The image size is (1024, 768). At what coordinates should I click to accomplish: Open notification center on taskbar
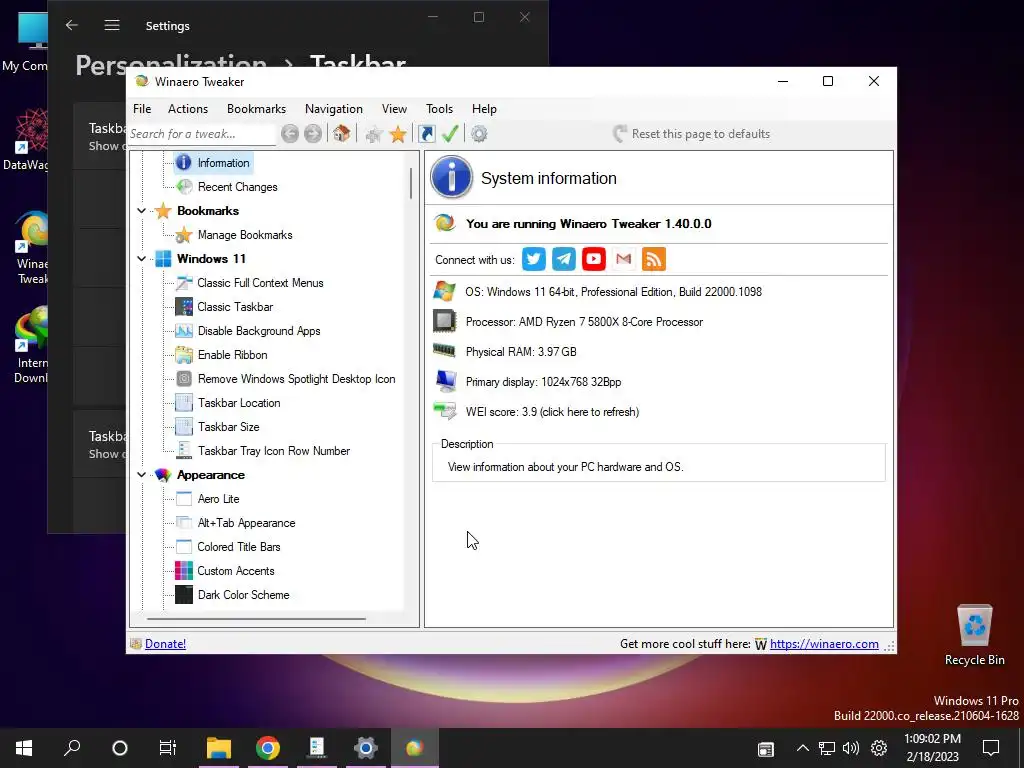(x=991, y=748)
